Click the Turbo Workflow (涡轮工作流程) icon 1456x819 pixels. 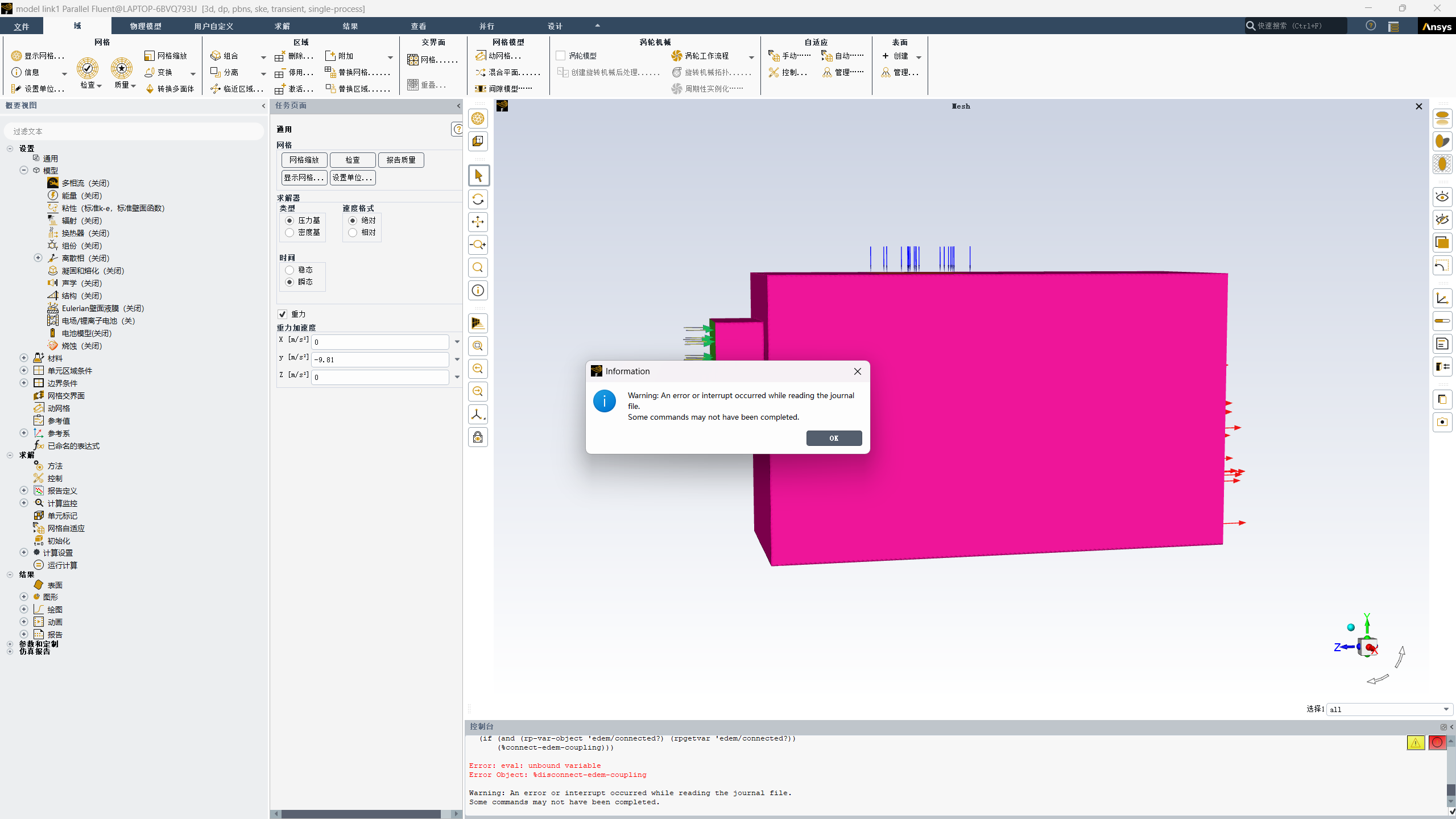point(677,56)
